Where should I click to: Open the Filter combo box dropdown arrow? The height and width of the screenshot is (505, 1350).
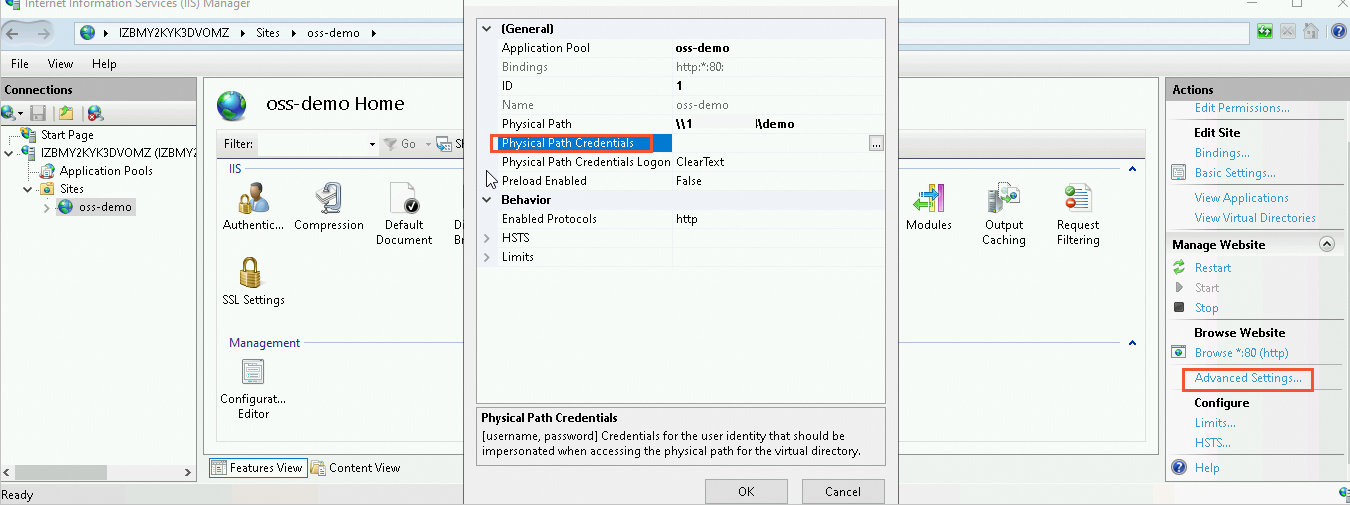pos(372,144)
